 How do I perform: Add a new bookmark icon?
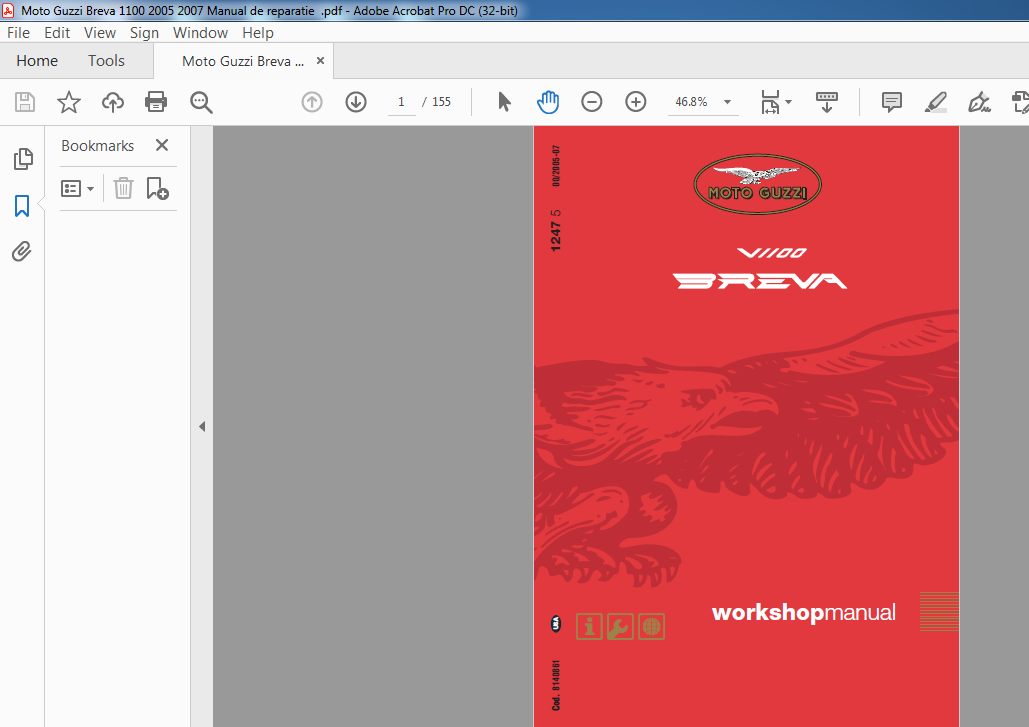(158, 188)
